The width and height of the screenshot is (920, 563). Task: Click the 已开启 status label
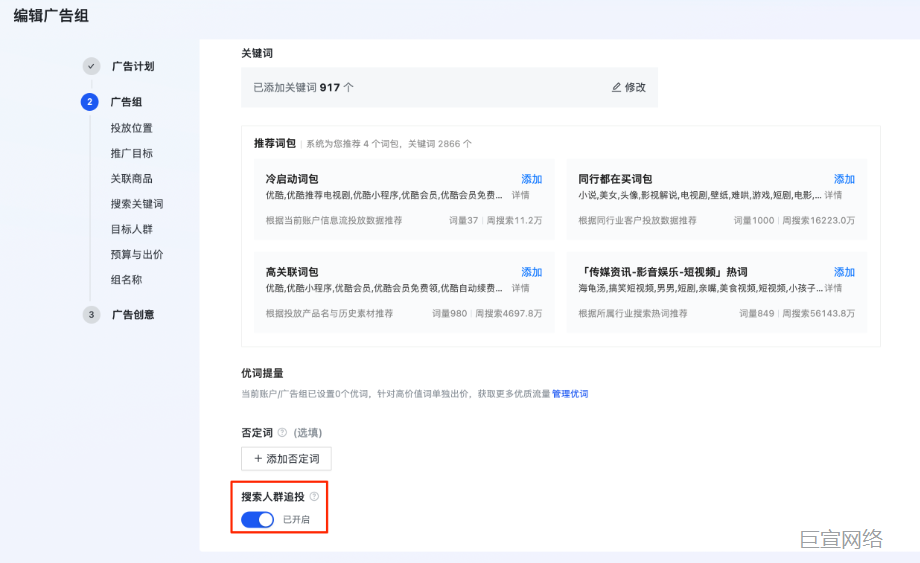[296, 520]
